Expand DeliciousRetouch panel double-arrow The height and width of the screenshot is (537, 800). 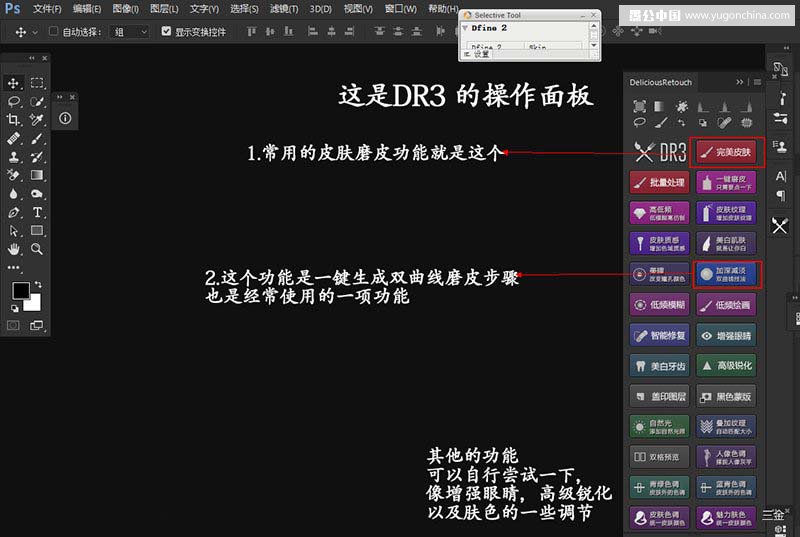(739, 82)
